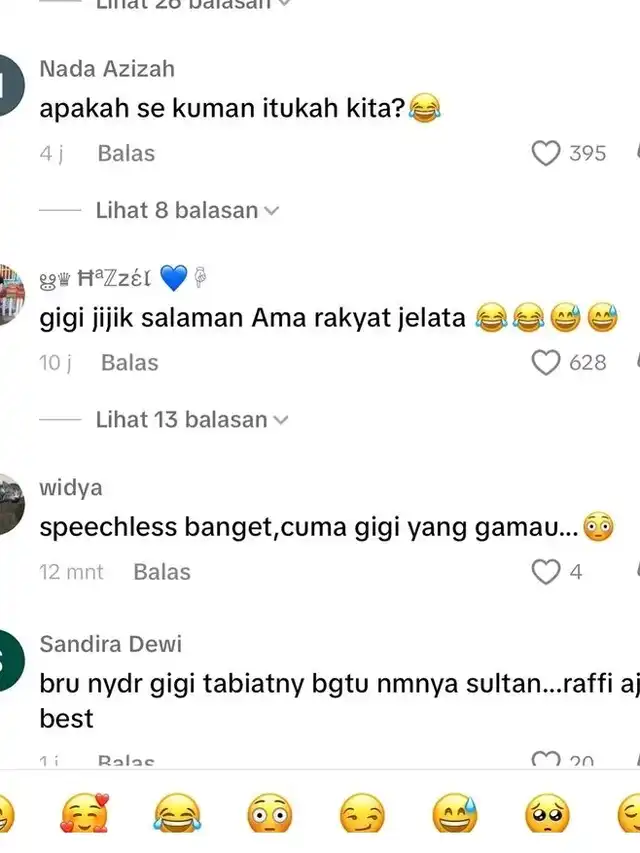Expand 'Lihat 8 balasan' replies
The height and width of the screenshot is (853, 640).
point(187,211)
